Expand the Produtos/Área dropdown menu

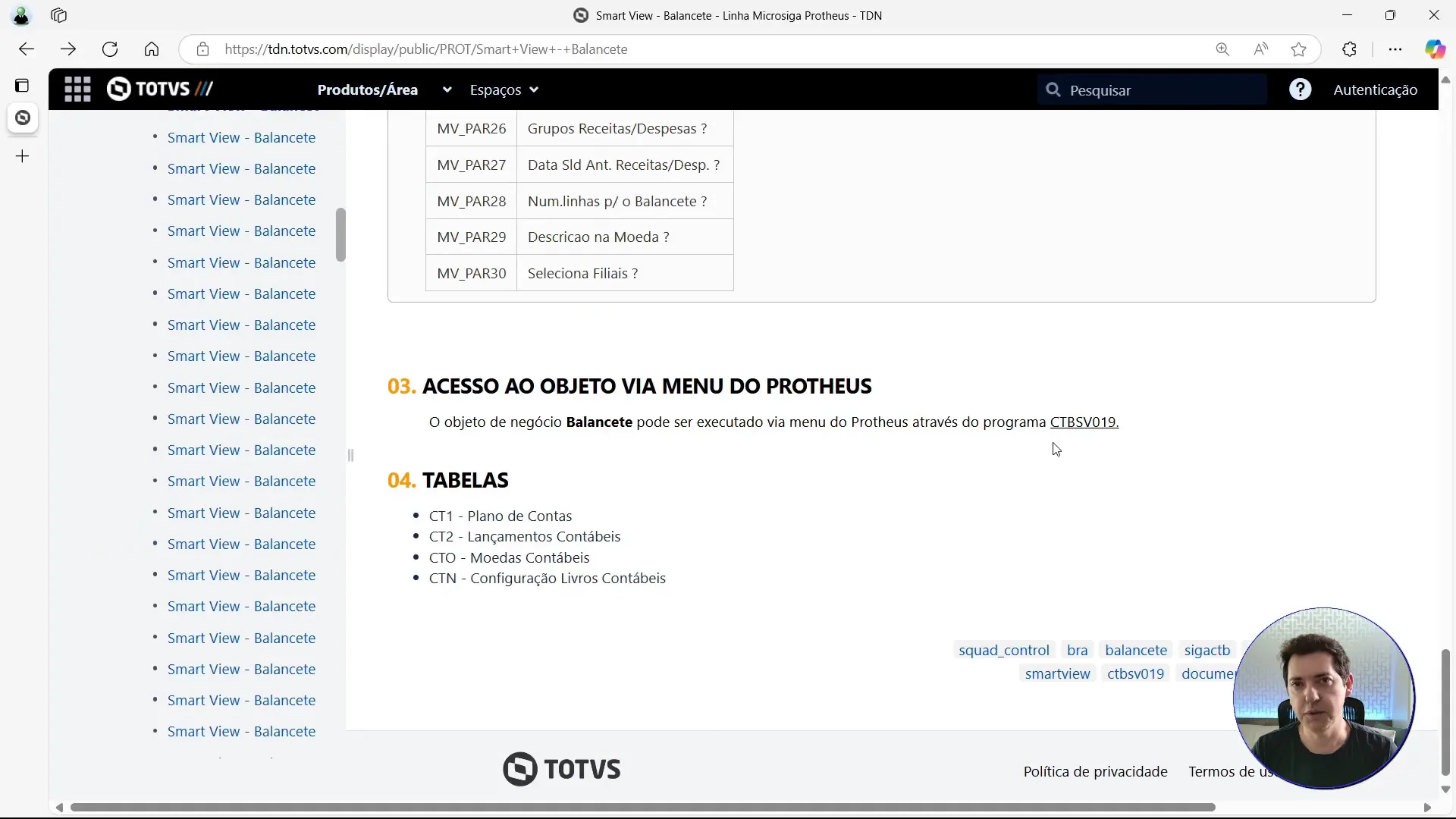[385, 89]
